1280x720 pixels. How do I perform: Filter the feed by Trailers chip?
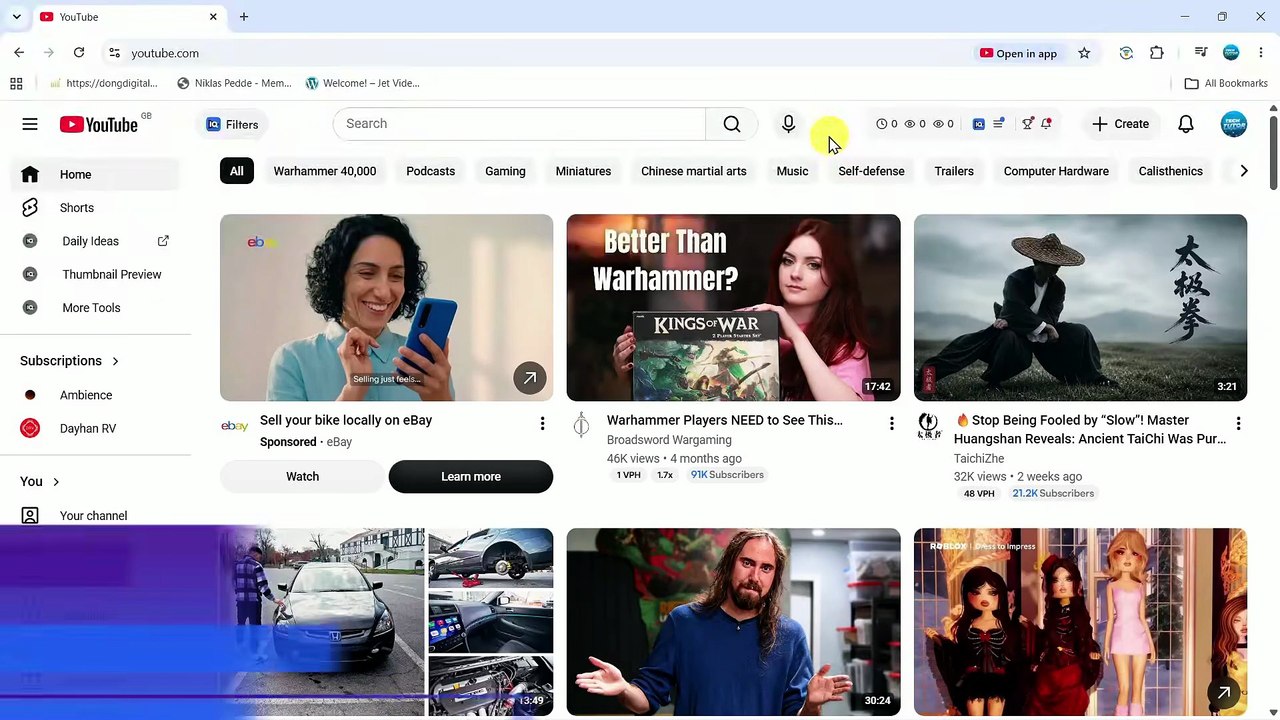[954, 171]
